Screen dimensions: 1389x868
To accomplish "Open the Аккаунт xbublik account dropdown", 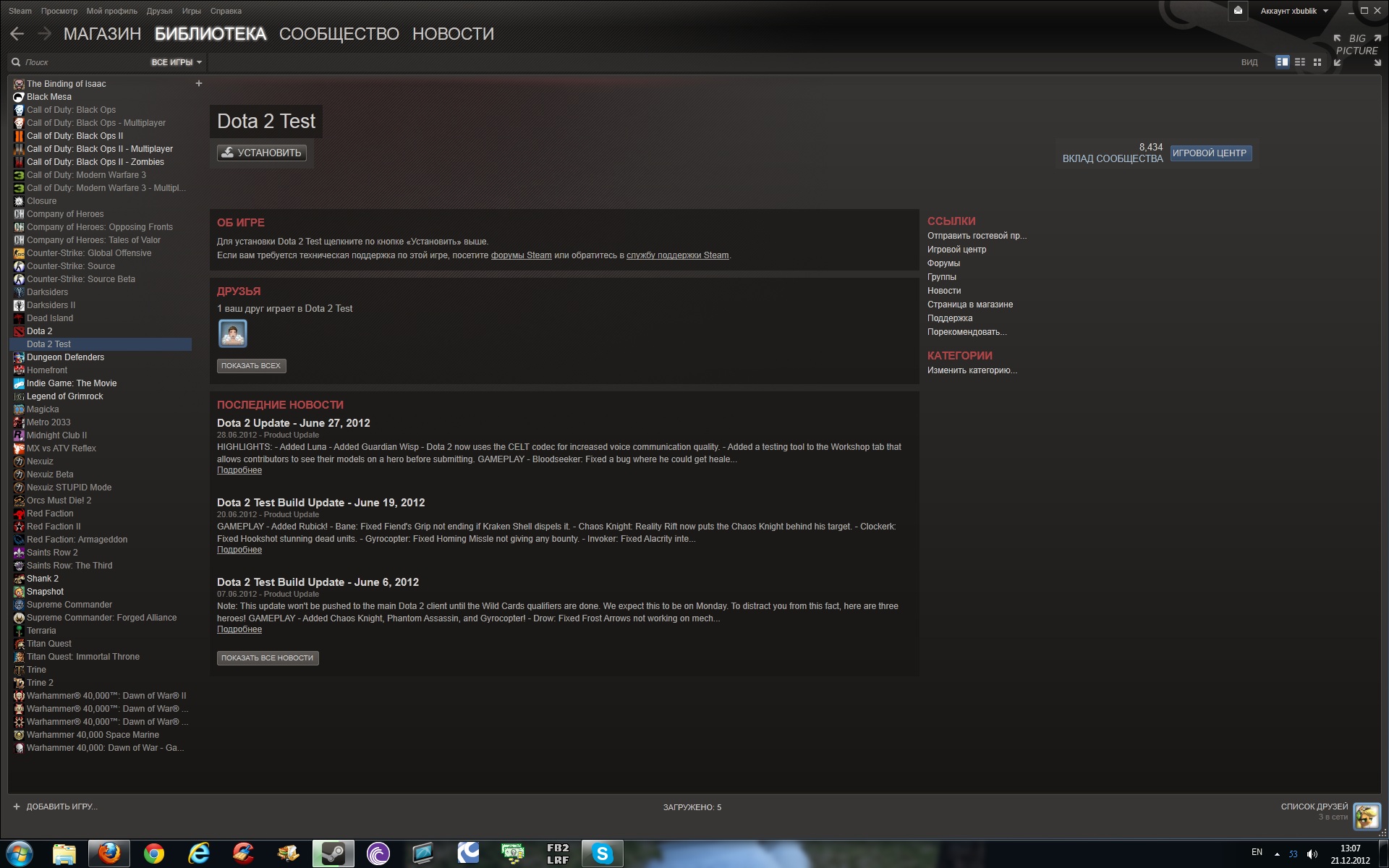I will click(x=1294, y=11).
